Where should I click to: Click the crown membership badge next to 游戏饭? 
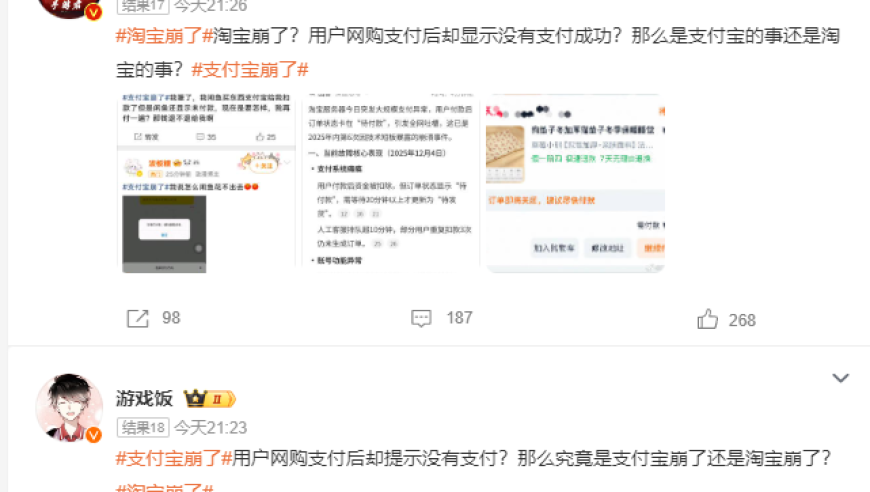(x=210, y=398)
